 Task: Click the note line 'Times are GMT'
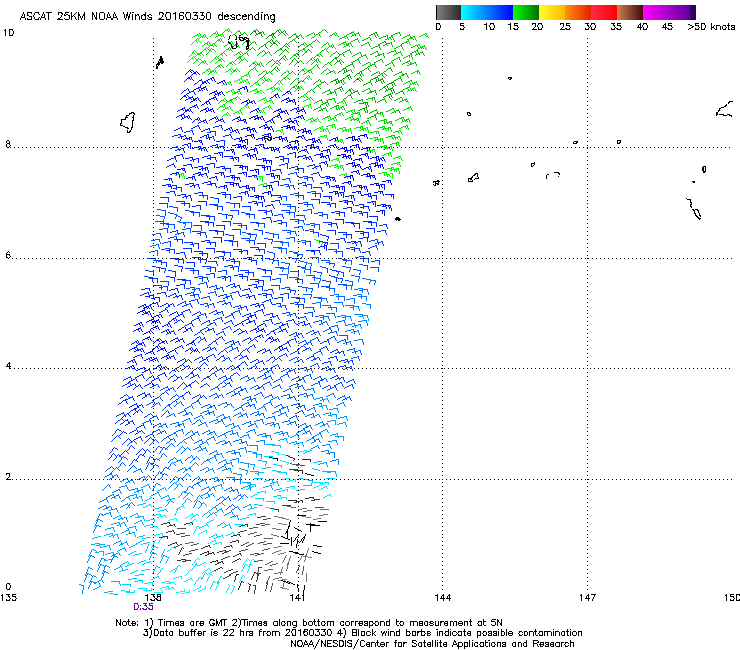pyautogui.click(x=193, y=623)
